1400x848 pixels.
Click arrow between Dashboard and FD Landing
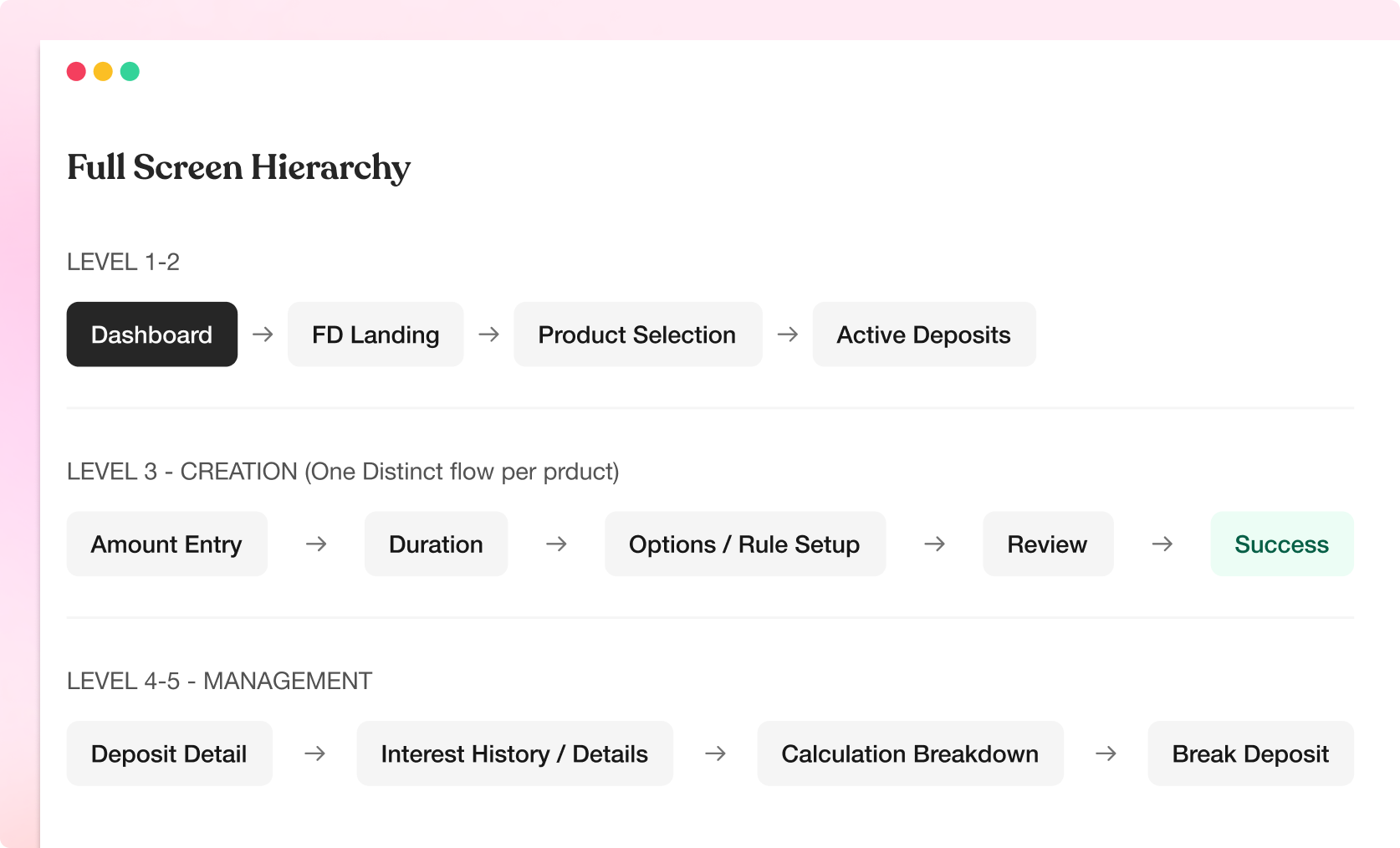click(263, 335)
